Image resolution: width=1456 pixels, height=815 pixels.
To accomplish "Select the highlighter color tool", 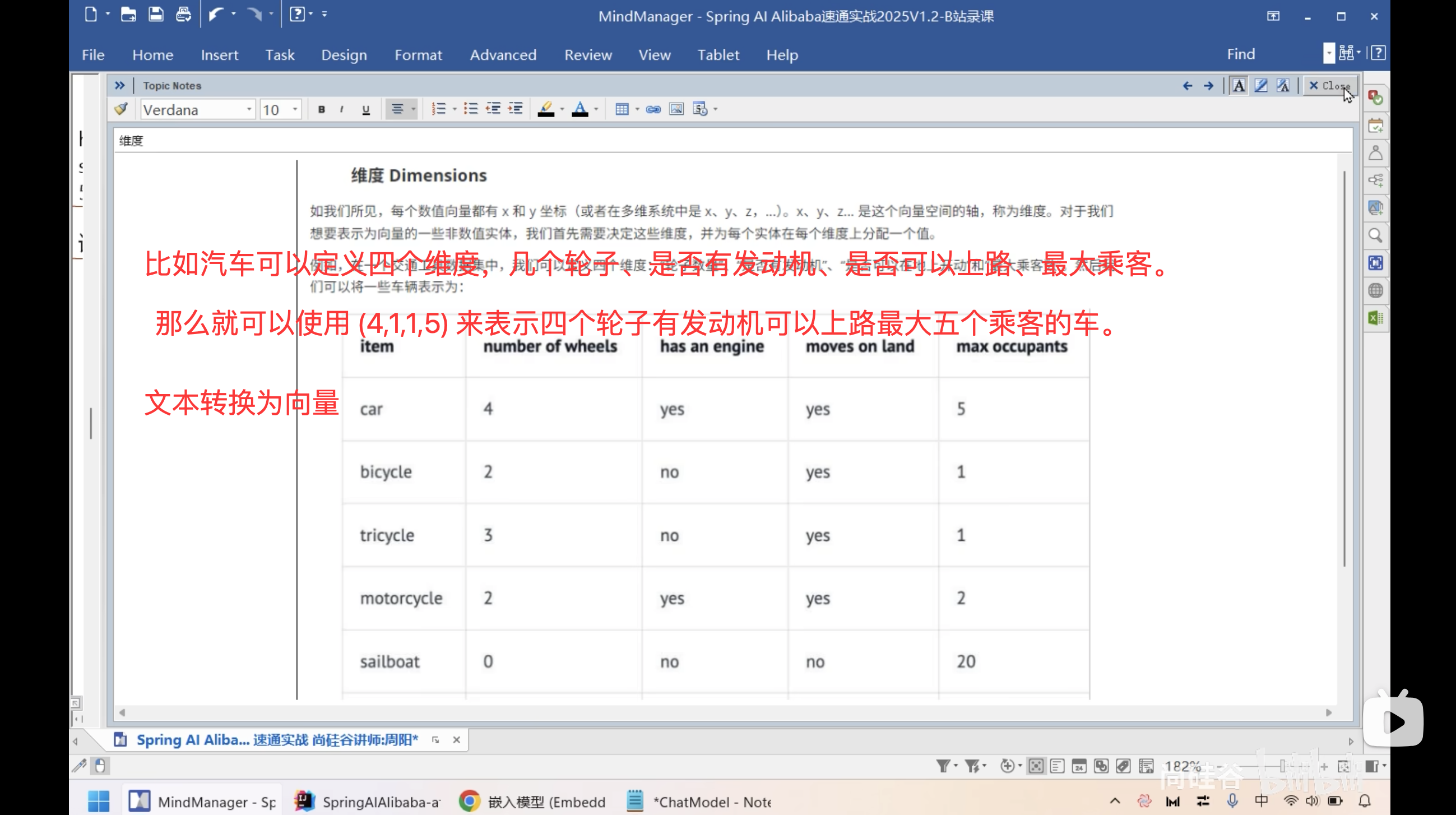I will pyautogui.click(x=546, y=109).
